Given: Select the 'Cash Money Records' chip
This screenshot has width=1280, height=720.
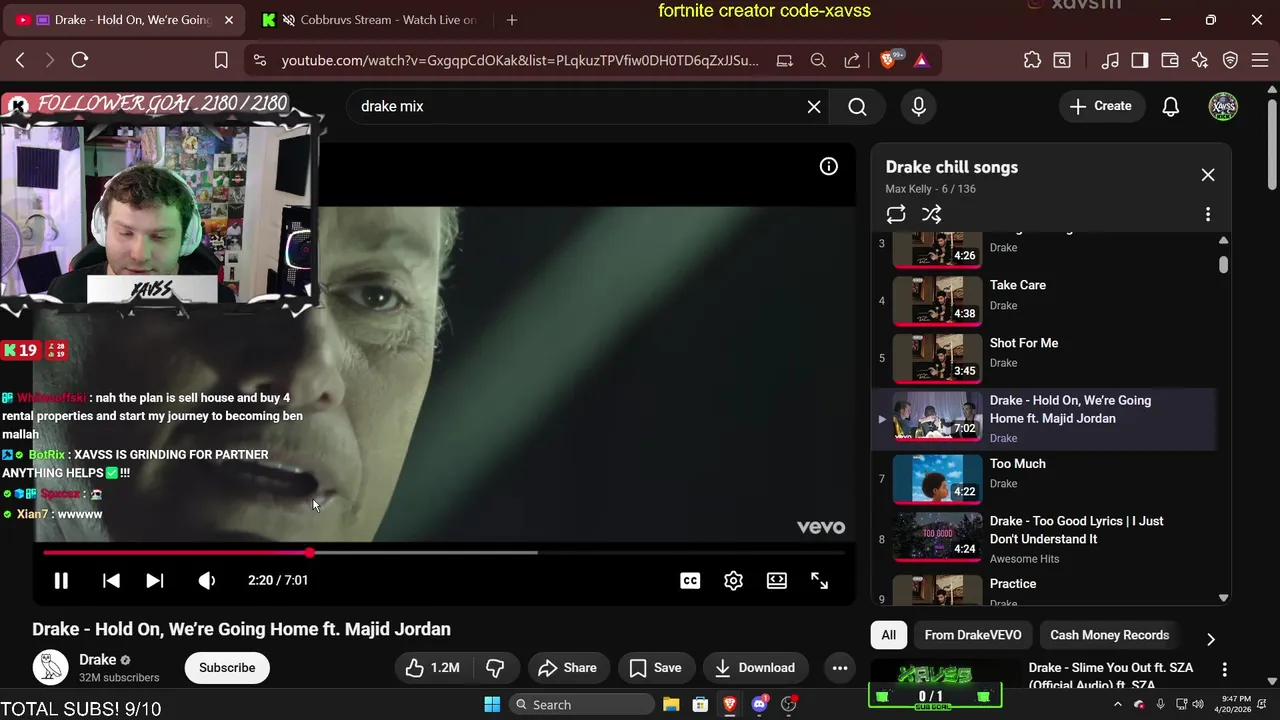Looking at the screenshot, I should coord(1109,635).
